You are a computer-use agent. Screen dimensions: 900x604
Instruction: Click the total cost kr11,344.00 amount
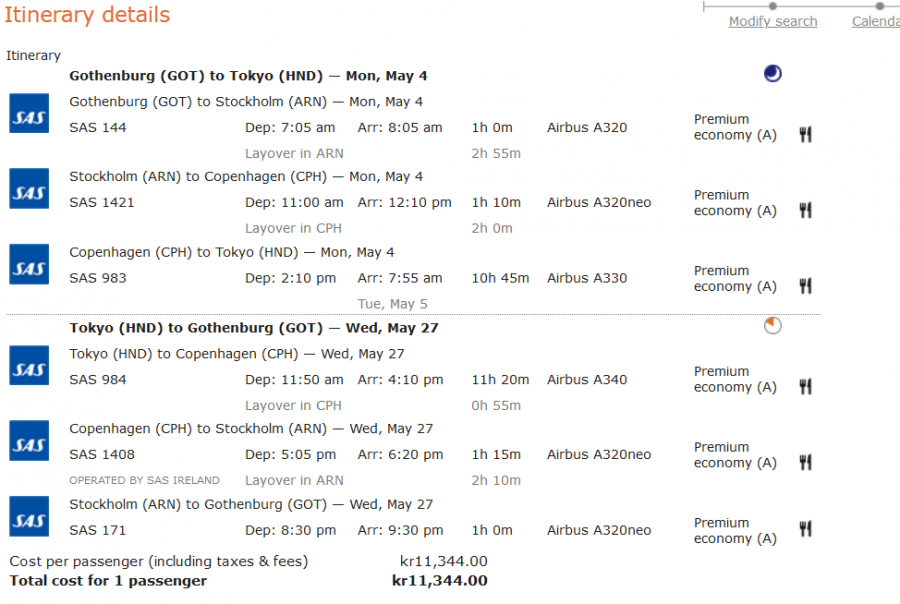point(440,581)
